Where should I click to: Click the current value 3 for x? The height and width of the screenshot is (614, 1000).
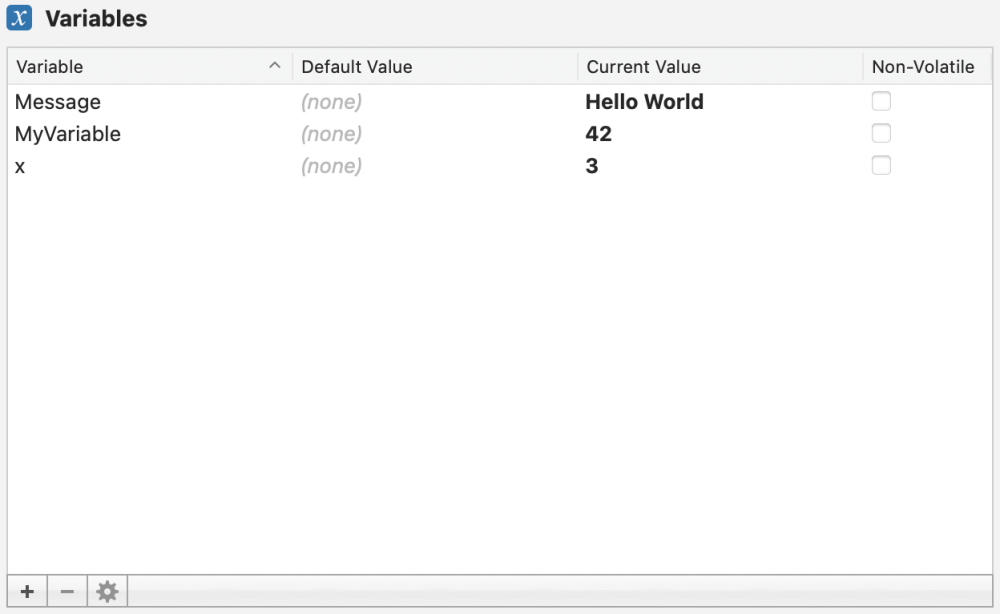tap(592, 166)
